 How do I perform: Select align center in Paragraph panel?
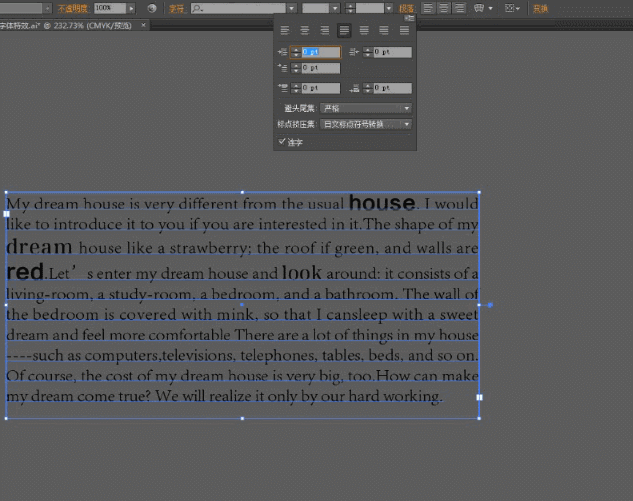305,30
